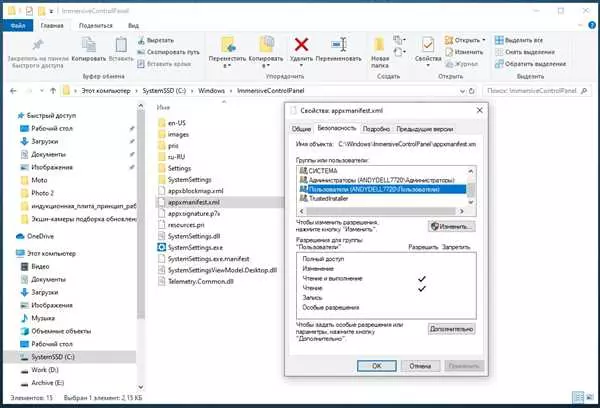The height and width of the screenshot is (408, 600).
Task: Click navigation pane scroll down arrow
Action: click(x=140, y=387)
